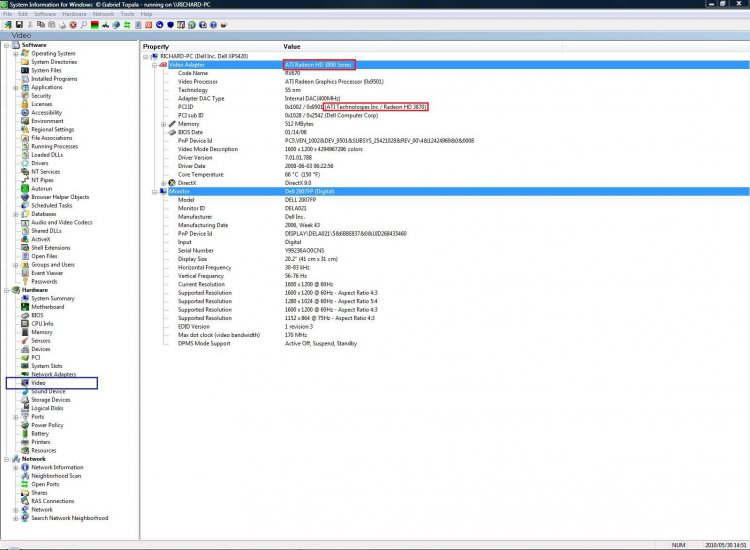Open the Software menu
This screenshot has width=750, height=550.
tap(44, 14)
